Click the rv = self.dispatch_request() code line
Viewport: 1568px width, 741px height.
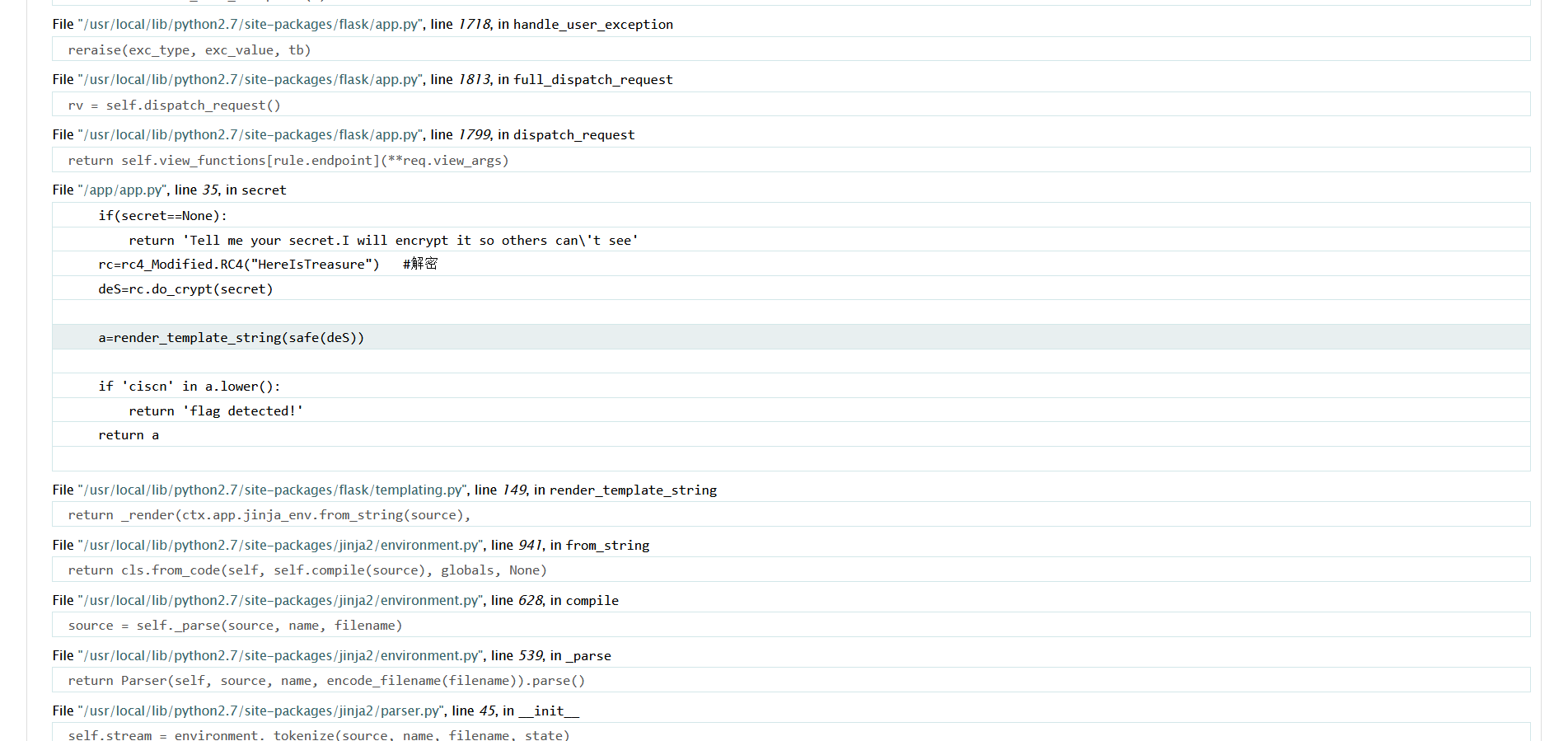791,105
